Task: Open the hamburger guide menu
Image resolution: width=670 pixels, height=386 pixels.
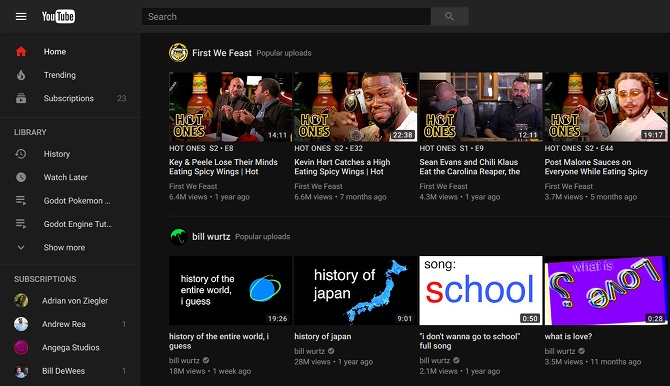Action: (21, 17)
